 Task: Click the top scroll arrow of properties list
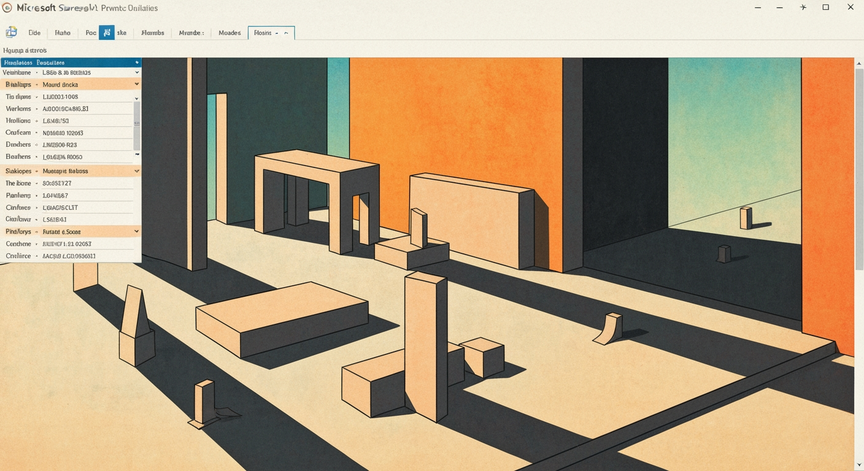(x=137, y=99)
